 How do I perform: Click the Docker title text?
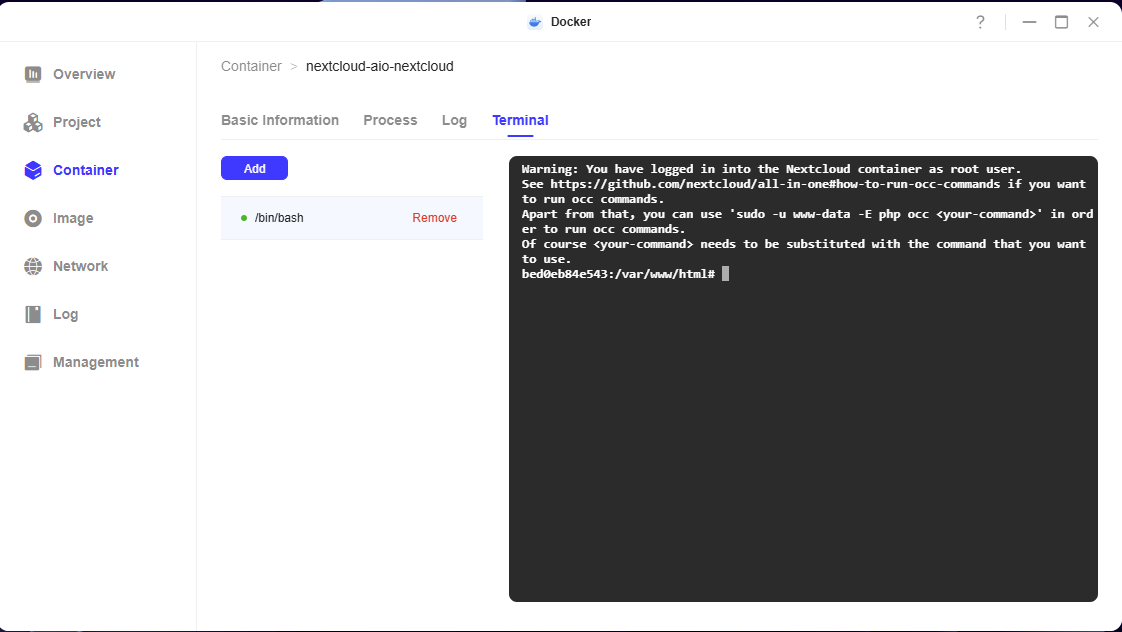[571, 22]
